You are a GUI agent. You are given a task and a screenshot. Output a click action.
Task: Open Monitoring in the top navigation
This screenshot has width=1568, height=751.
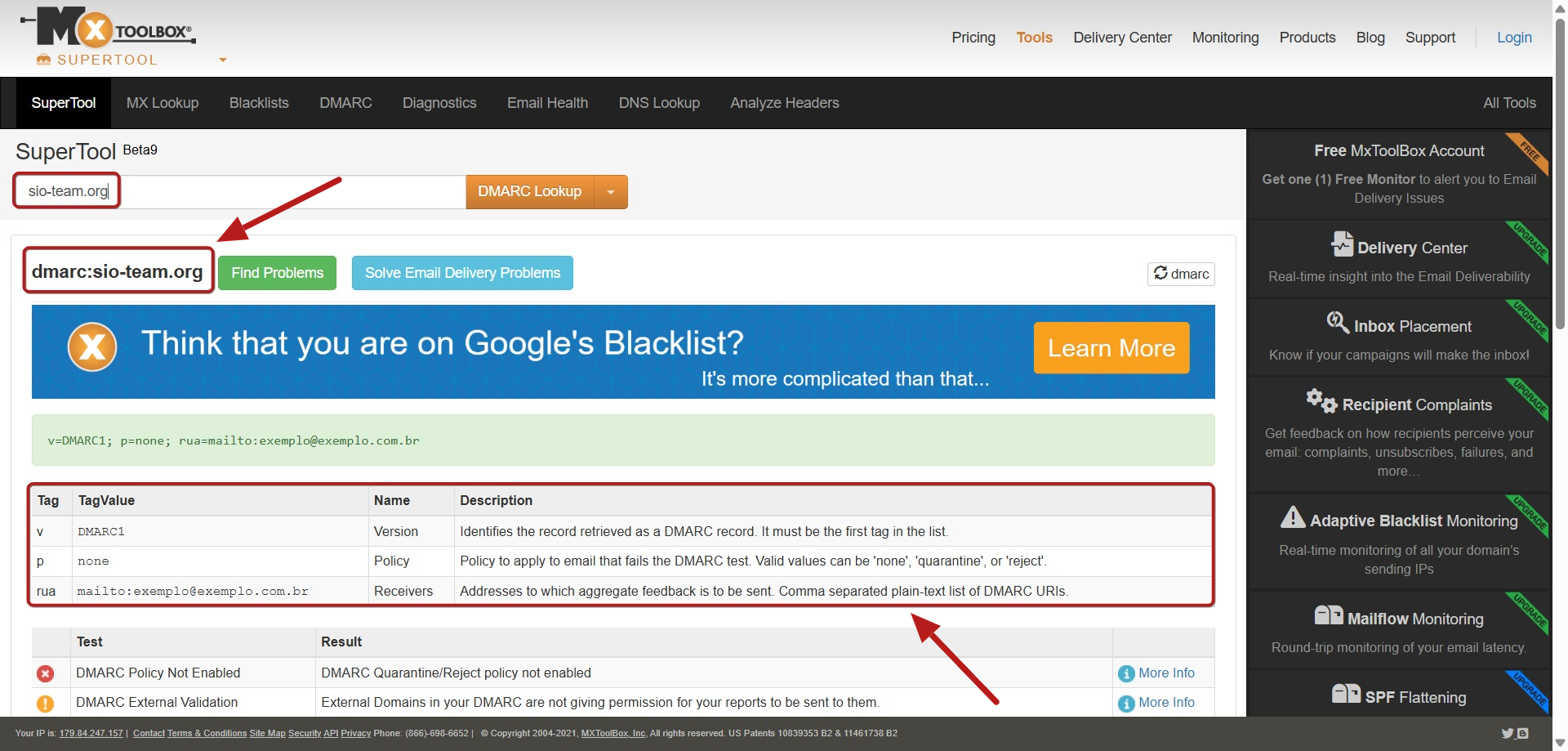click(1225, 38)
